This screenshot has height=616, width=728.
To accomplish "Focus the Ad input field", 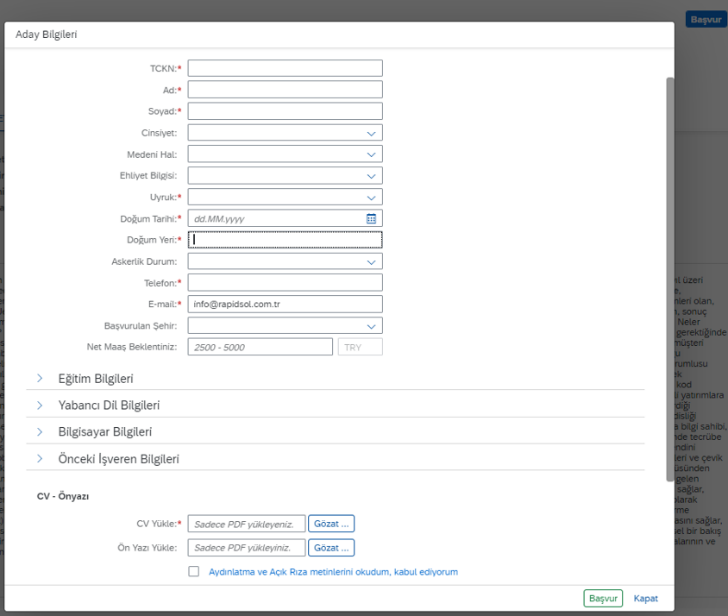I will (285, 90).
